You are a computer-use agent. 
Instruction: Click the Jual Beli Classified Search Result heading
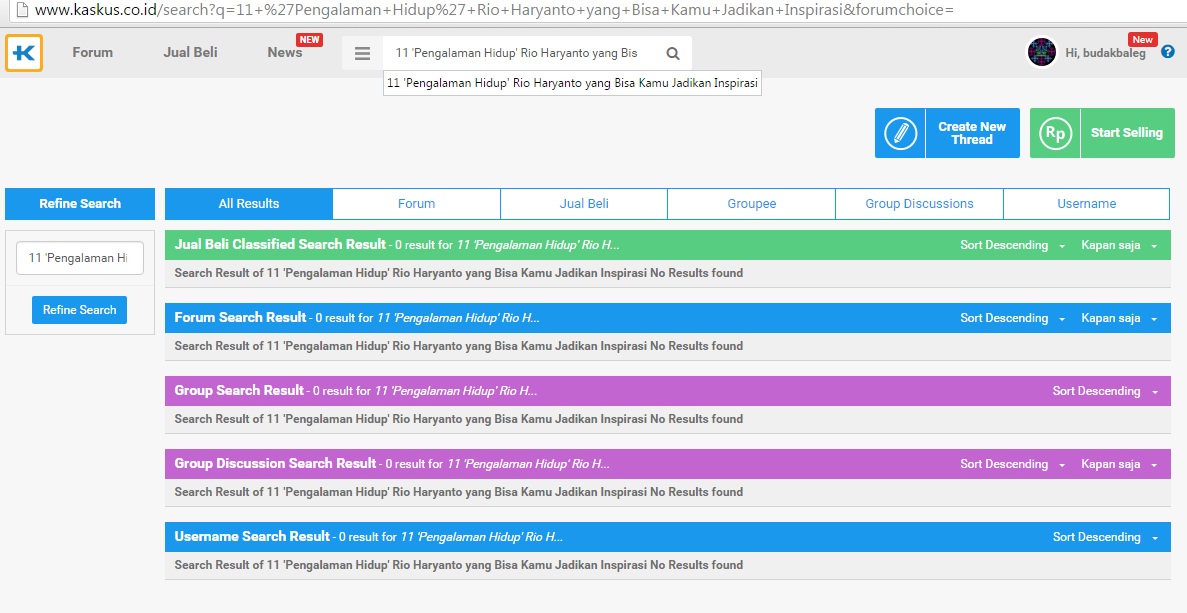point(280,244)
